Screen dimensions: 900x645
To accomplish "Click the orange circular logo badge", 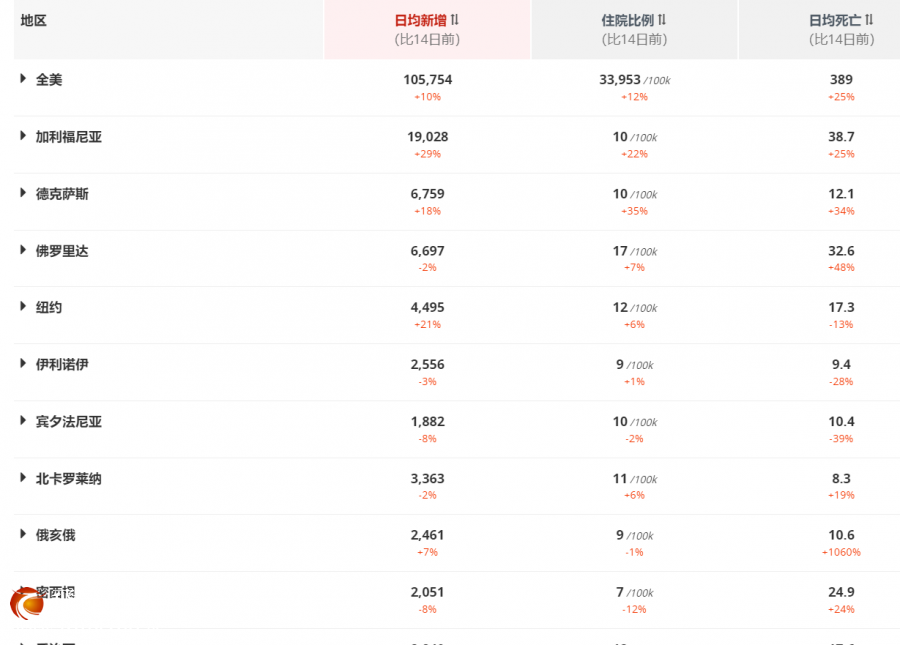I will (27, 602).
